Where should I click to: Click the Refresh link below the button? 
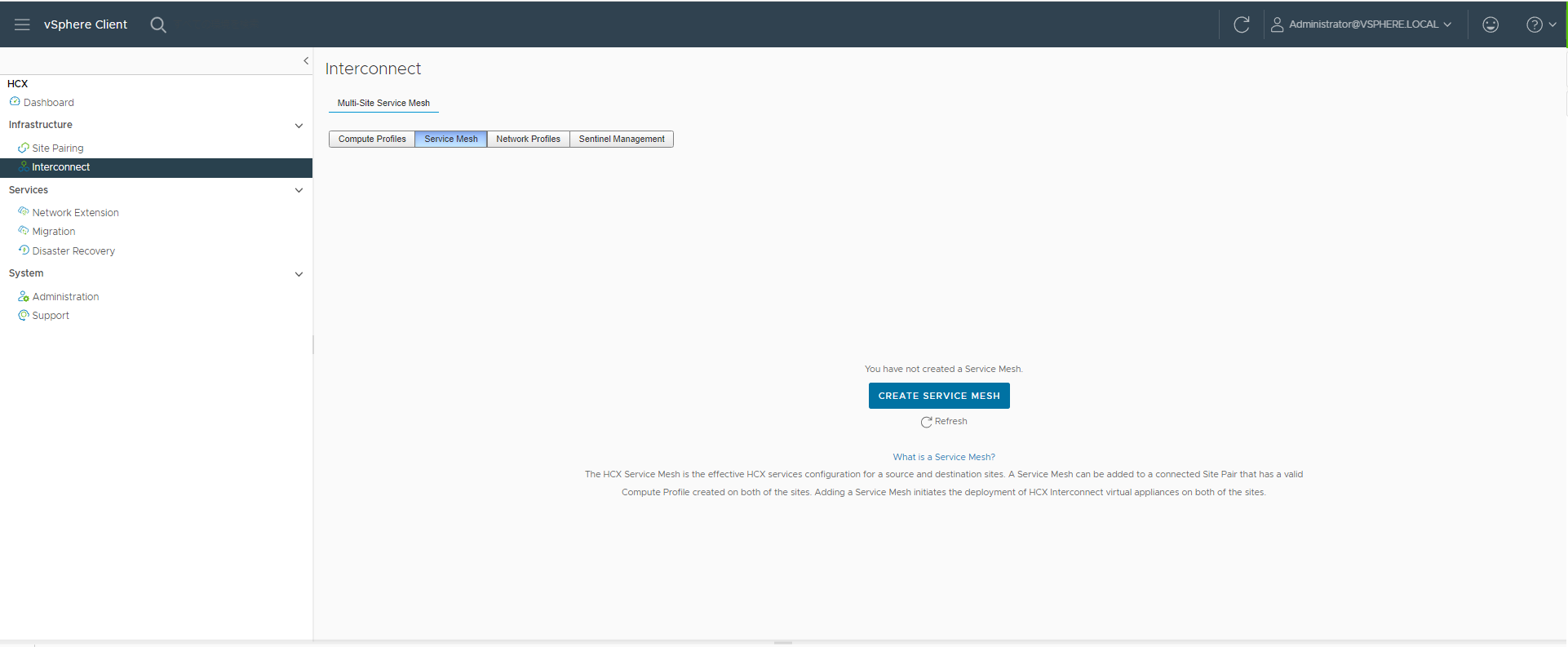coord(951,421)
